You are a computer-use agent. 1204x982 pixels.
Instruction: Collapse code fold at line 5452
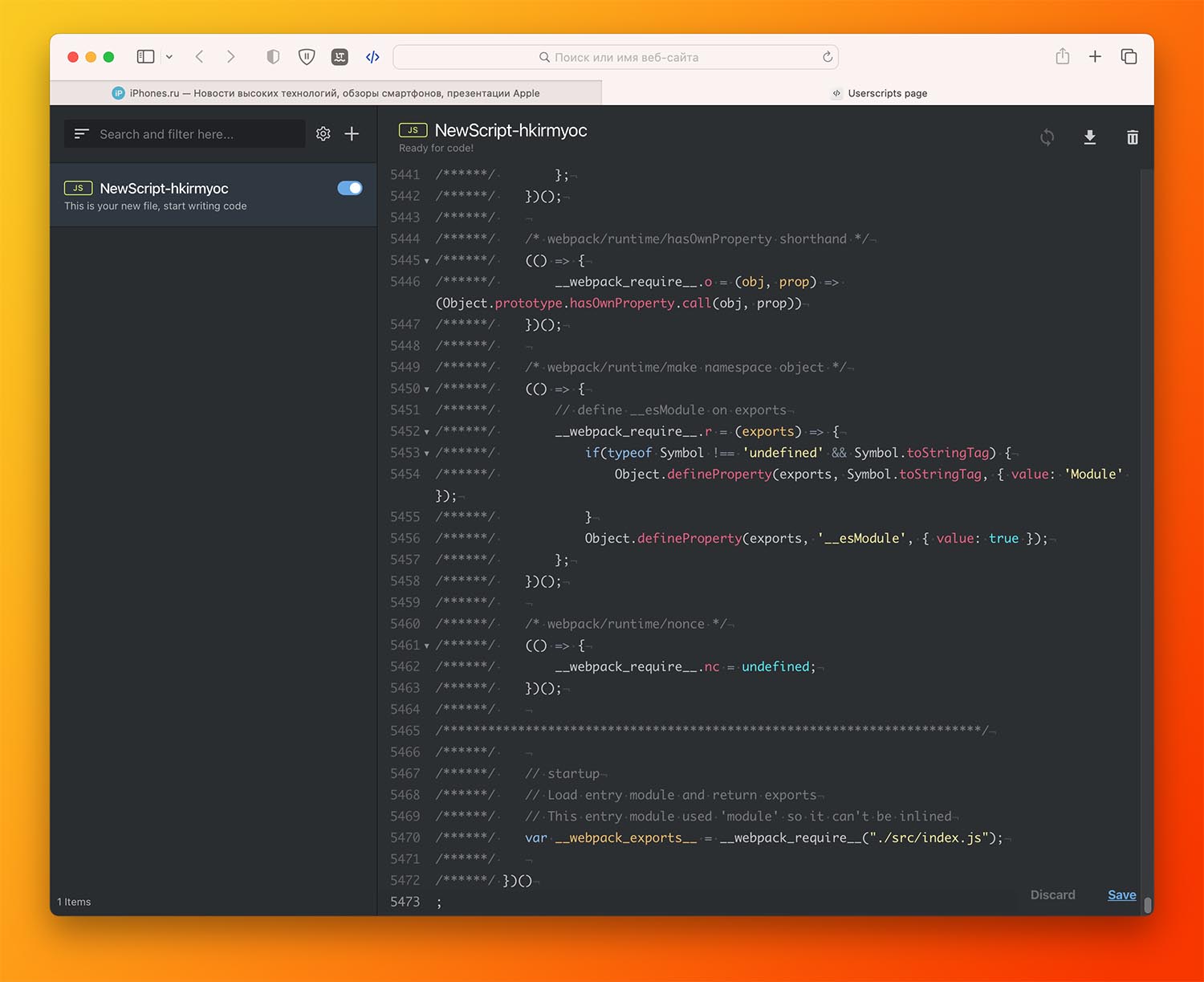pos(426,432)
